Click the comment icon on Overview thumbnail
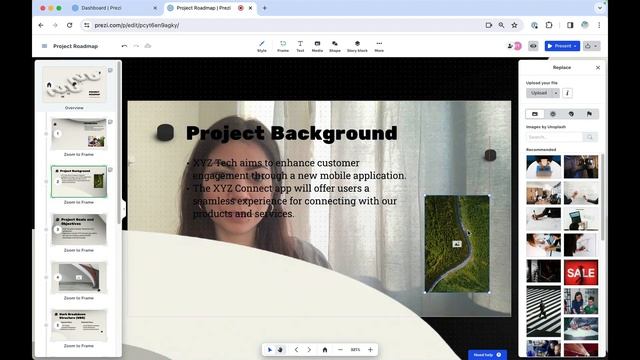The height and width of the screenshot is (360, 640). click(x=110, y=71)
